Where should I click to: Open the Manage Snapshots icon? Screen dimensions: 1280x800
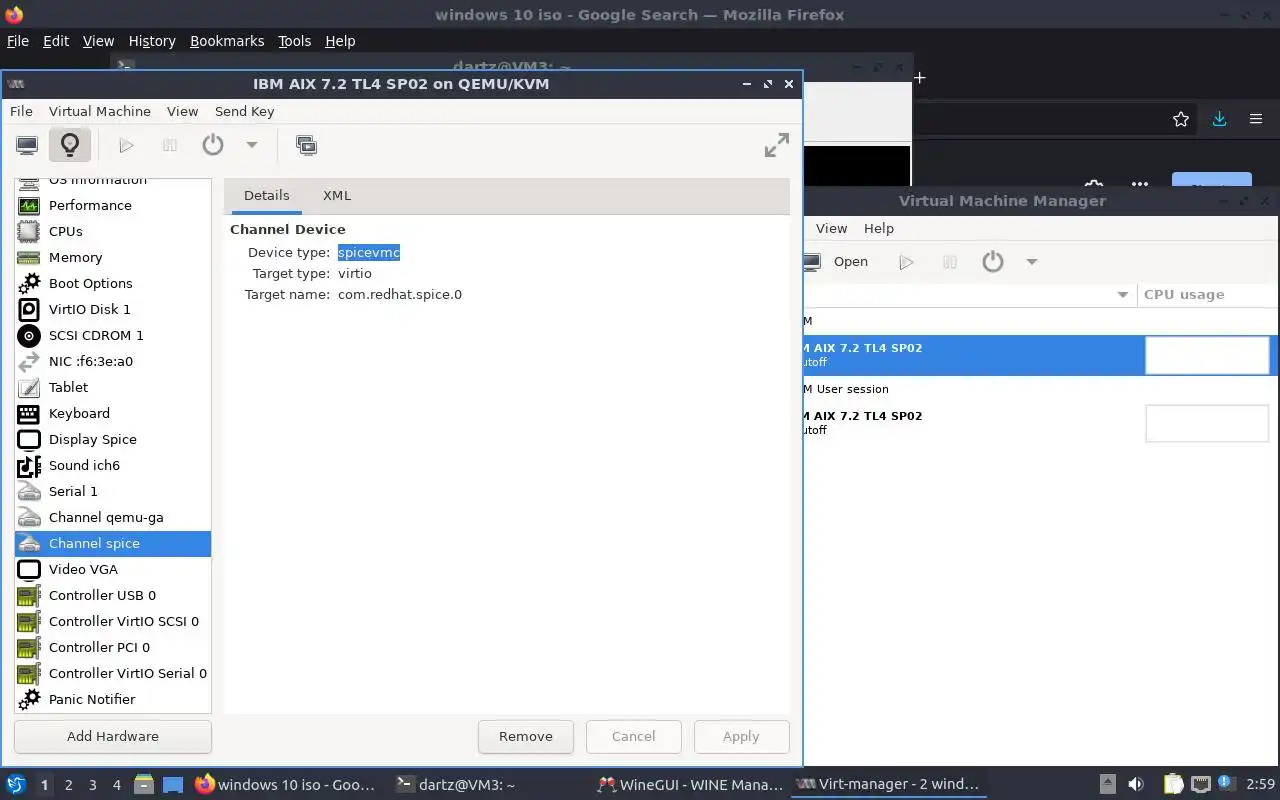pyautogui.click(x=306, y=145)
